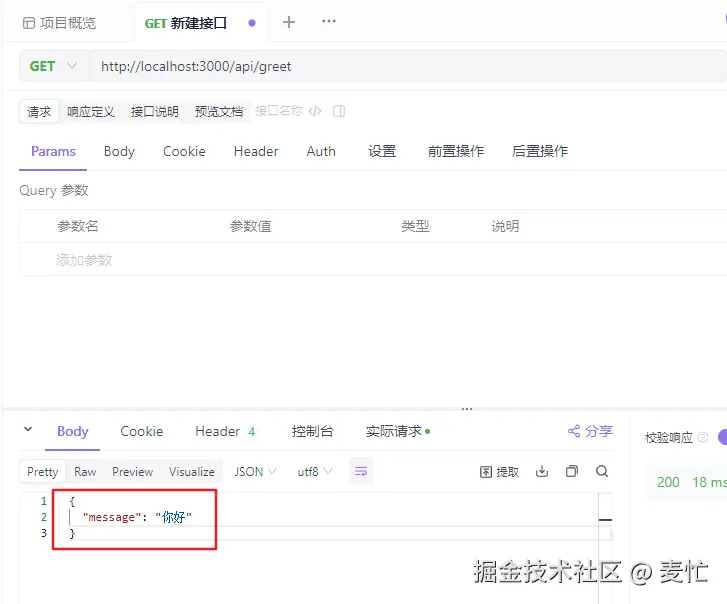
Task: Open the JSON format dropdown
Action: 255,472
